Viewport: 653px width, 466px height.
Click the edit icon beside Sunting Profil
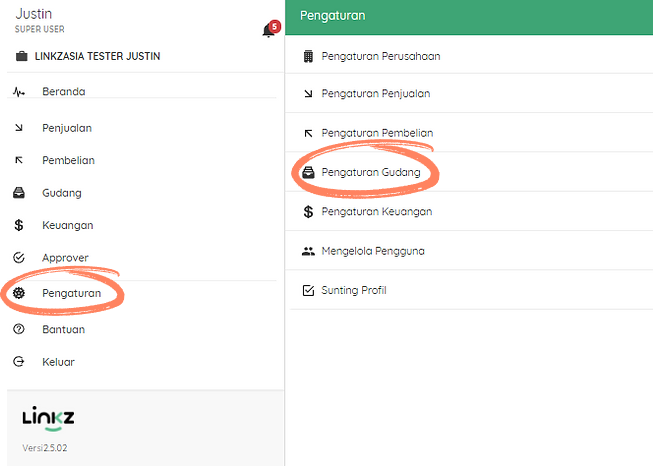click(308, 290)
